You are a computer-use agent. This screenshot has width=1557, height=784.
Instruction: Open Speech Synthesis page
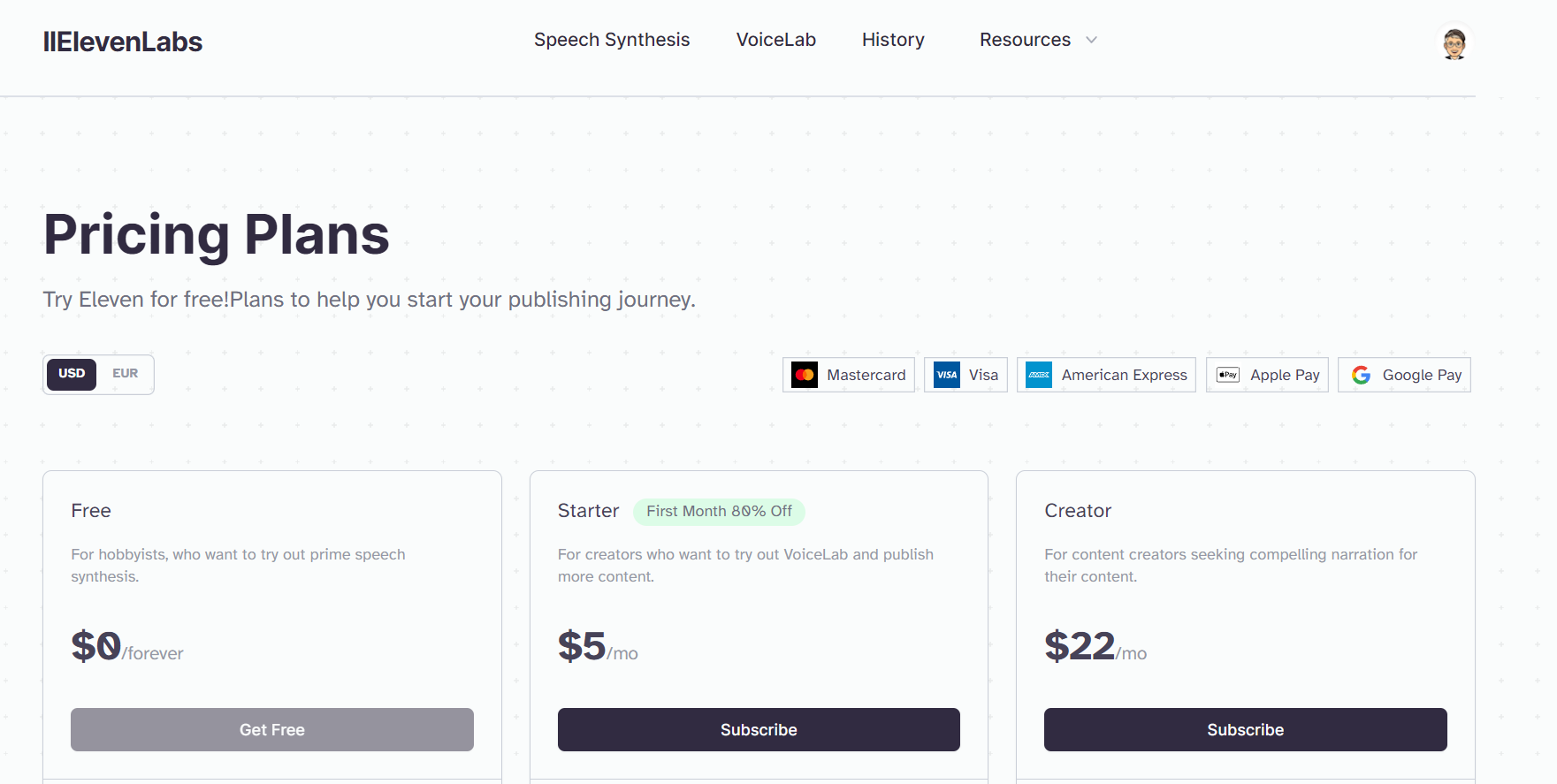tap(612, 40)
